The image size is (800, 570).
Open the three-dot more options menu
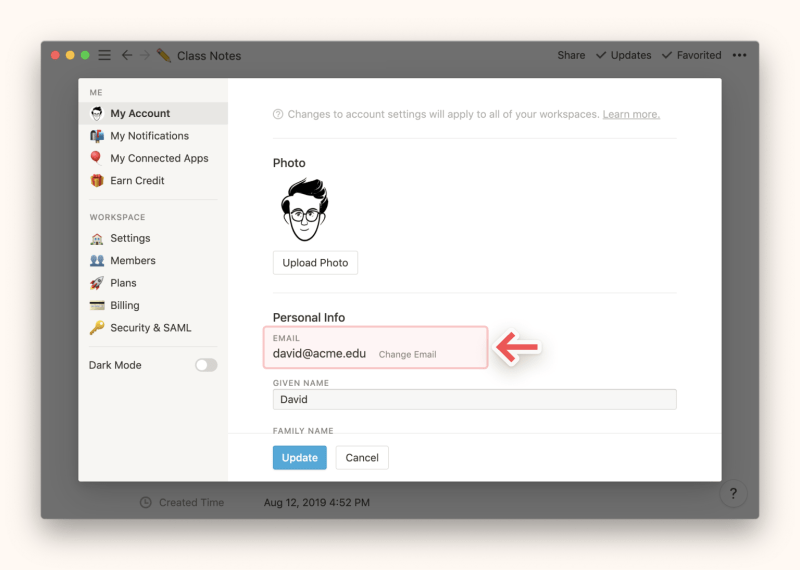(739, 55)
